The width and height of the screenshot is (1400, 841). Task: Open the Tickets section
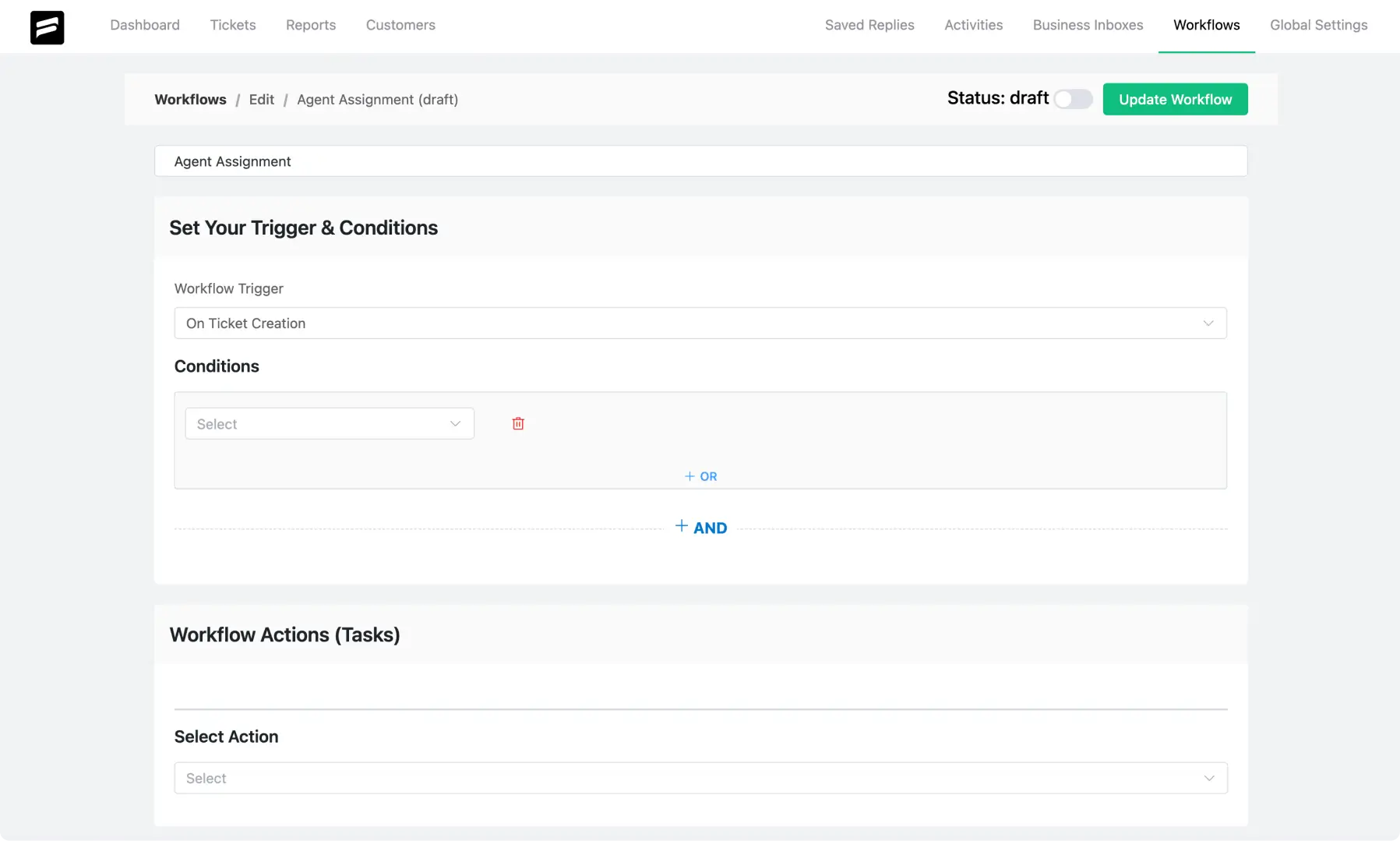232,25
